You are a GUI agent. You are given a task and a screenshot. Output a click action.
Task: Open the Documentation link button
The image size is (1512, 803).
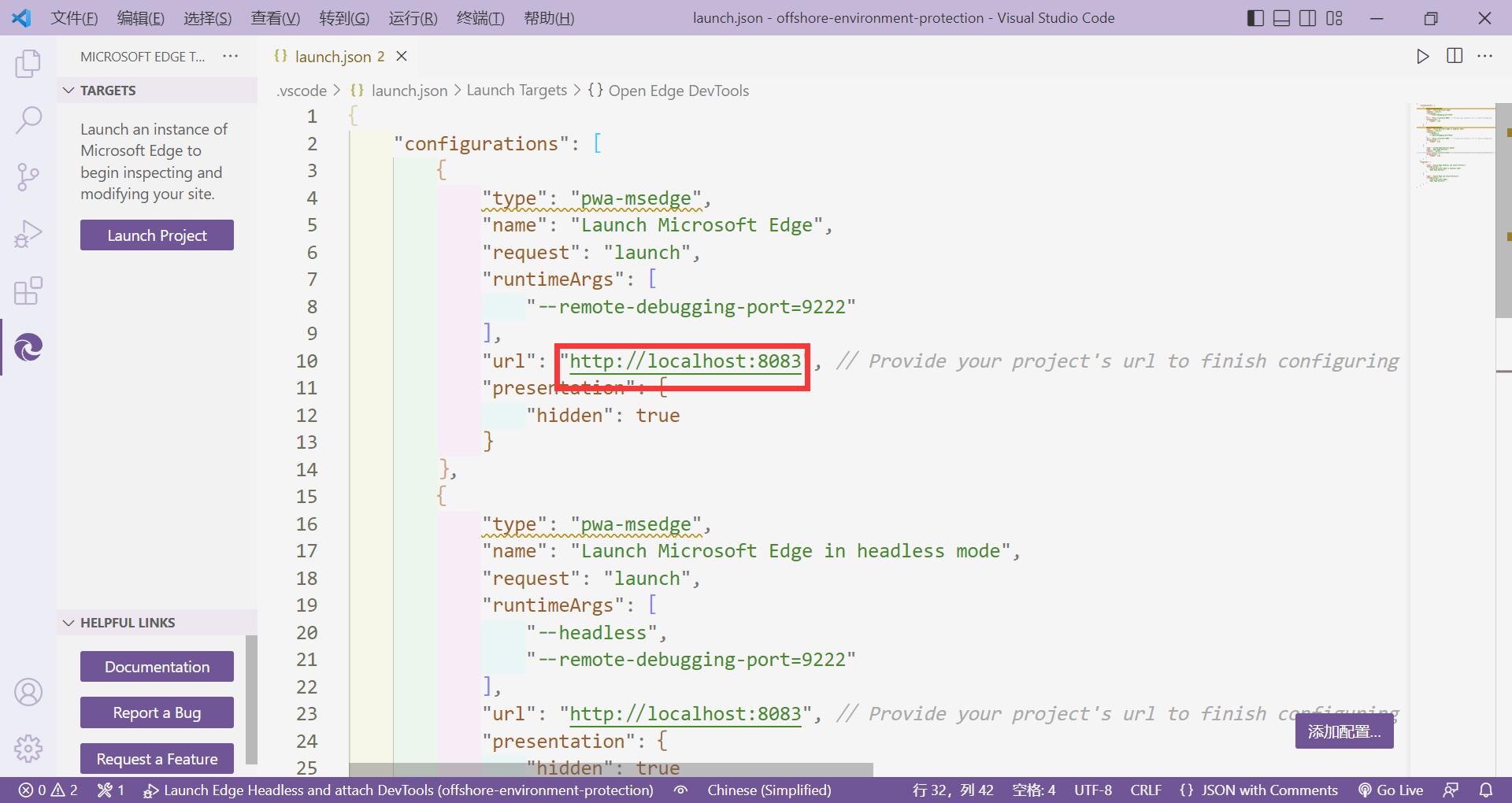coord(157,666)
